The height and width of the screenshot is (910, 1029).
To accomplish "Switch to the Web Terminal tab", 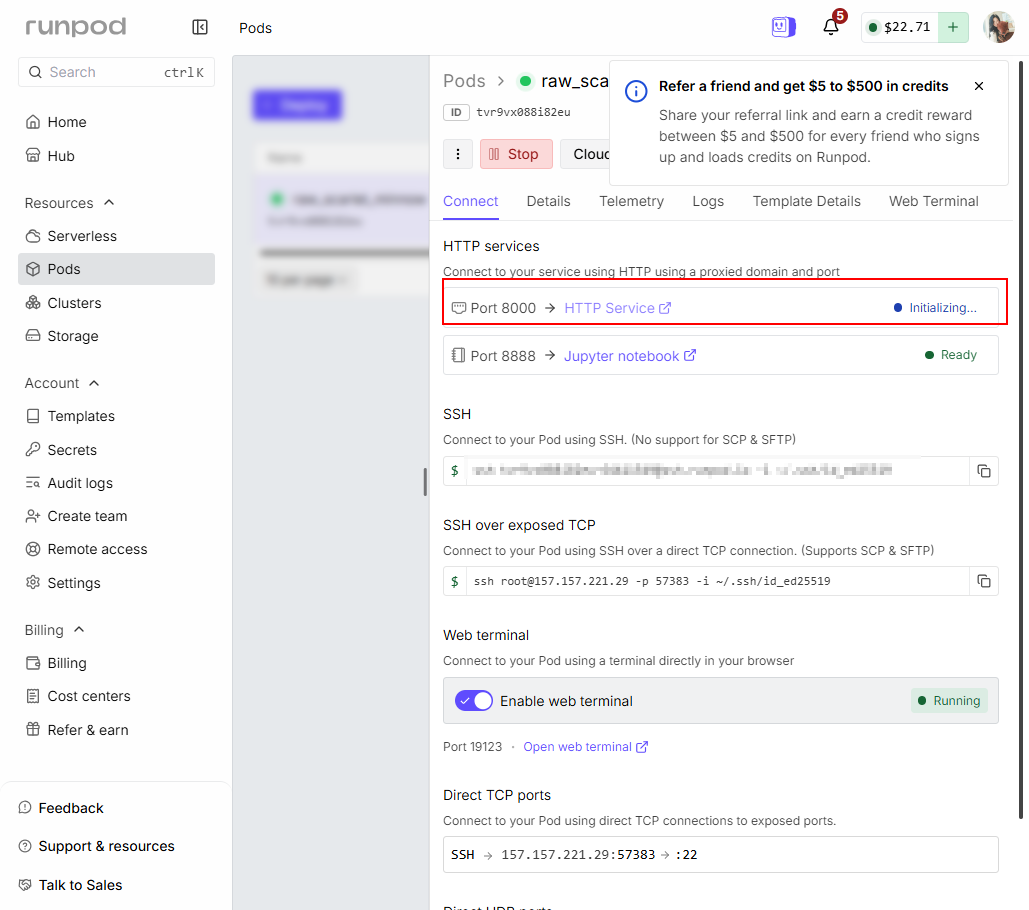I will [933, 201].
